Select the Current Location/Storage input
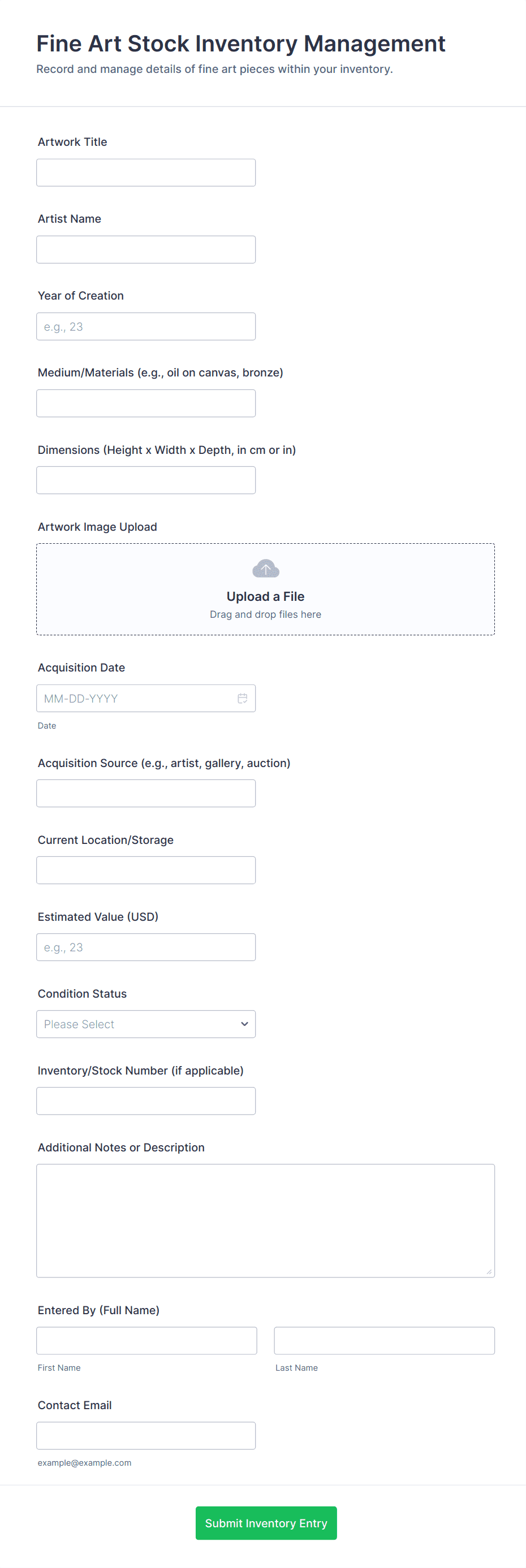 [145, 870]
